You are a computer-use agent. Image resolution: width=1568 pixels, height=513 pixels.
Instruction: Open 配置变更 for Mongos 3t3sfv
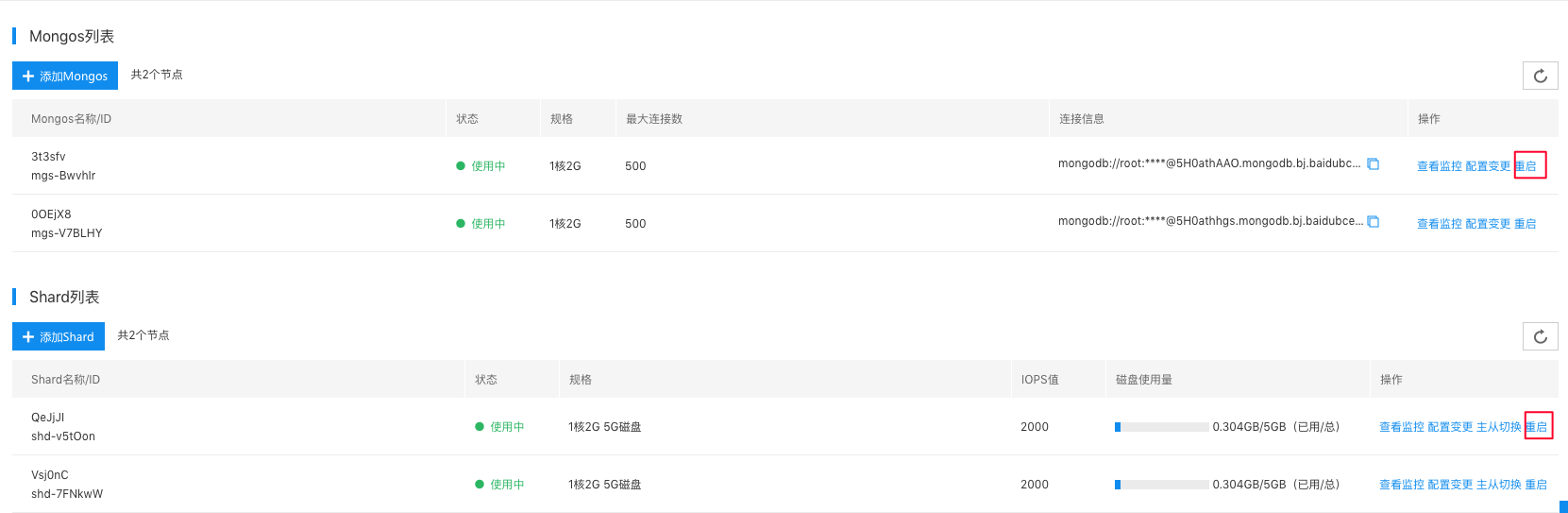pos(1488,166)
